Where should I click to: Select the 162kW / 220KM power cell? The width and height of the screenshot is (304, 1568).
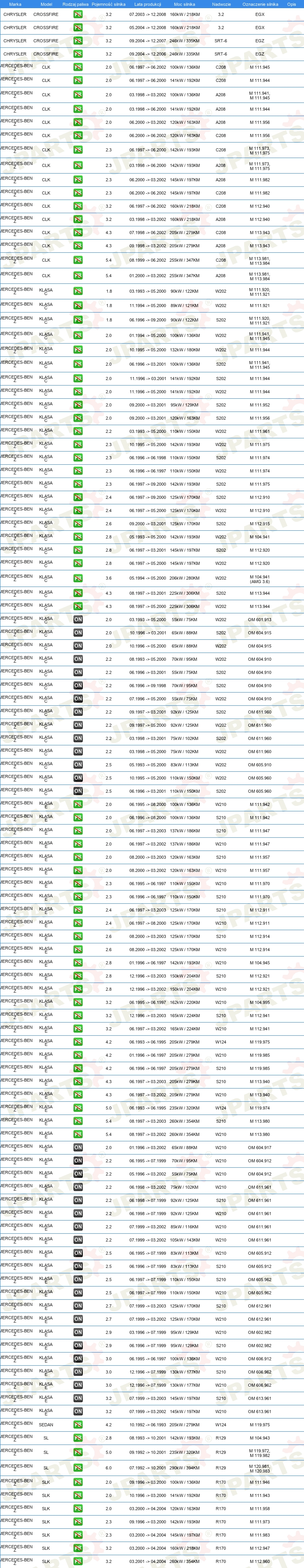click(185, 1002)
